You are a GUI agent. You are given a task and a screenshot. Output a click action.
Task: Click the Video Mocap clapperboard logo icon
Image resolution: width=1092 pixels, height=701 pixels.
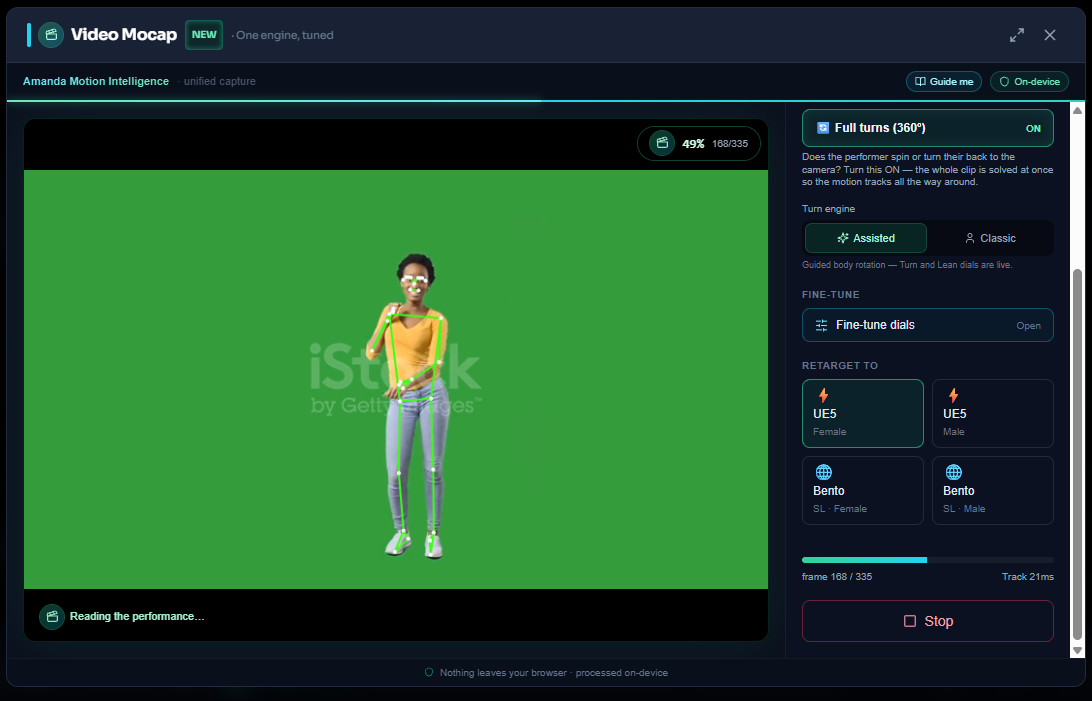(x=51, y=35)
